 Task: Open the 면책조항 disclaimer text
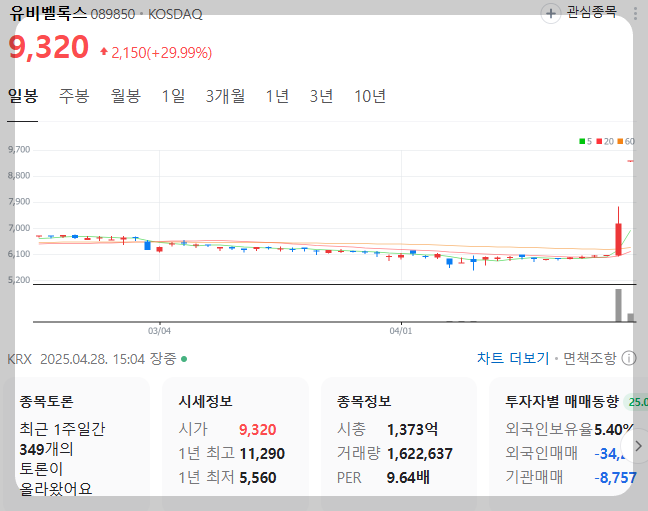[590, 358]
